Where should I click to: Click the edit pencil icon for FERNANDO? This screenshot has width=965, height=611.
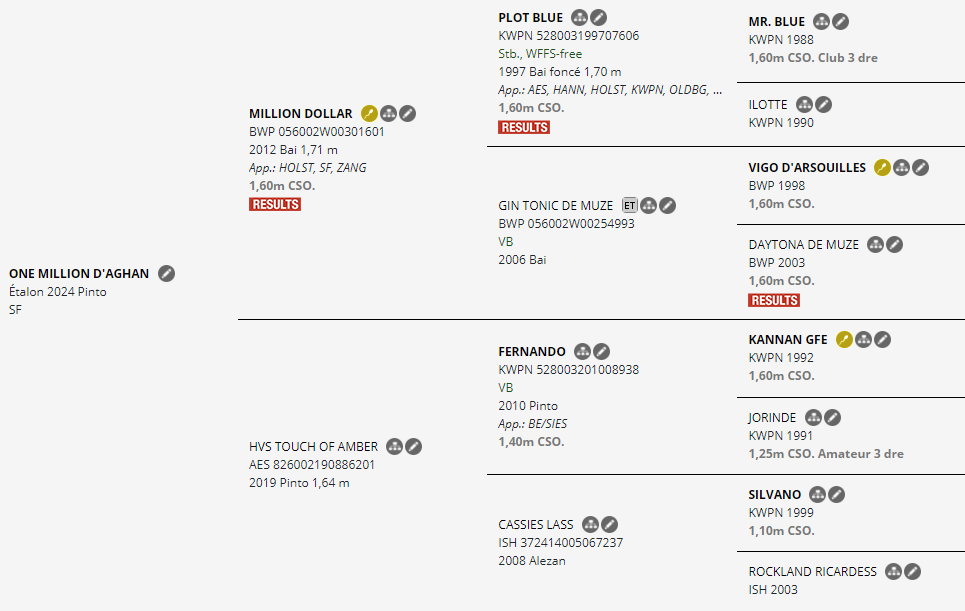[x=601, y=351]
